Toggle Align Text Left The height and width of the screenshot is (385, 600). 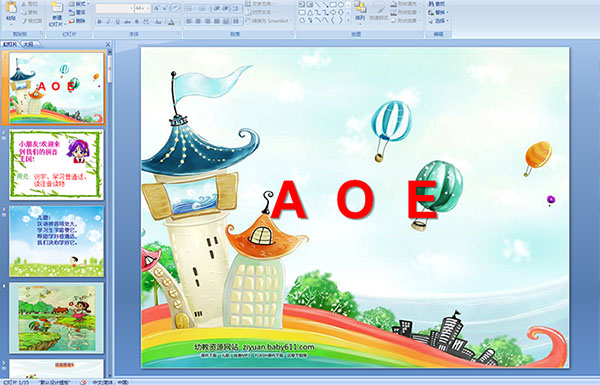click(189, 21)
